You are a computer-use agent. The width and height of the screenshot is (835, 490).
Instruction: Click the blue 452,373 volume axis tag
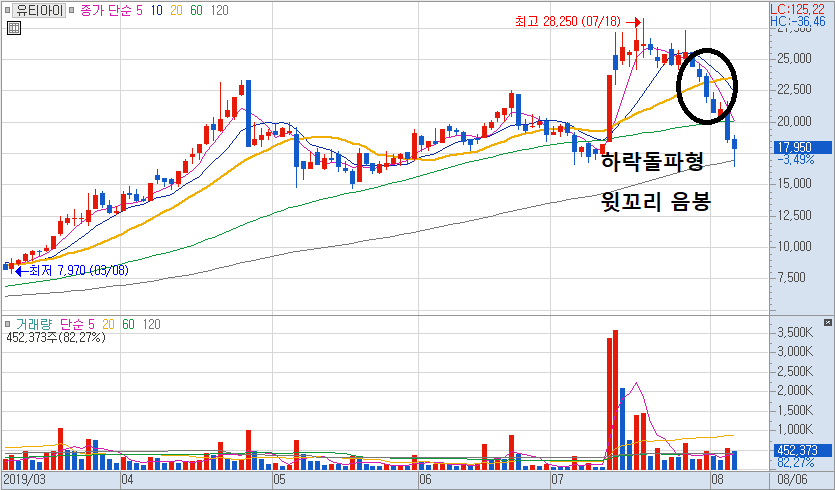pos(801,451)
